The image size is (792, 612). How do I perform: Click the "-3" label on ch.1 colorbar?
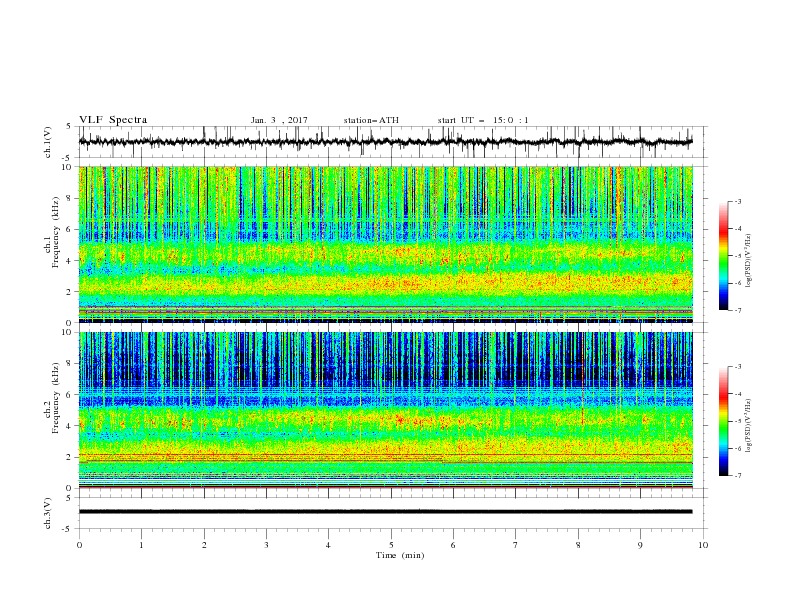pyautogui.click(x=737, y=201)
